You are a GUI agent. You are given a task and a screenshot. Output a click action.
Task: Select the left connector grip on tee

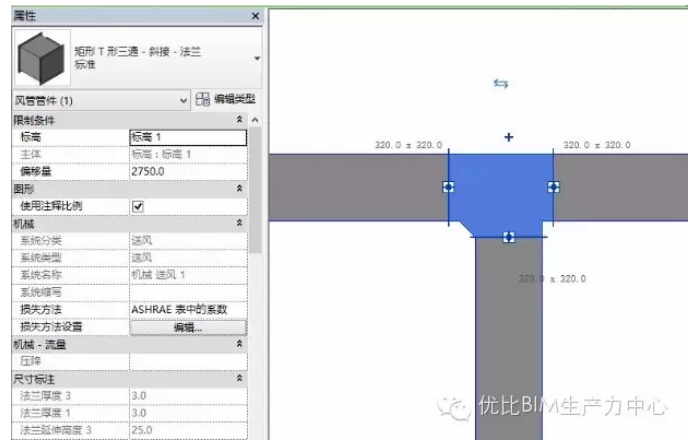(448, 187)
